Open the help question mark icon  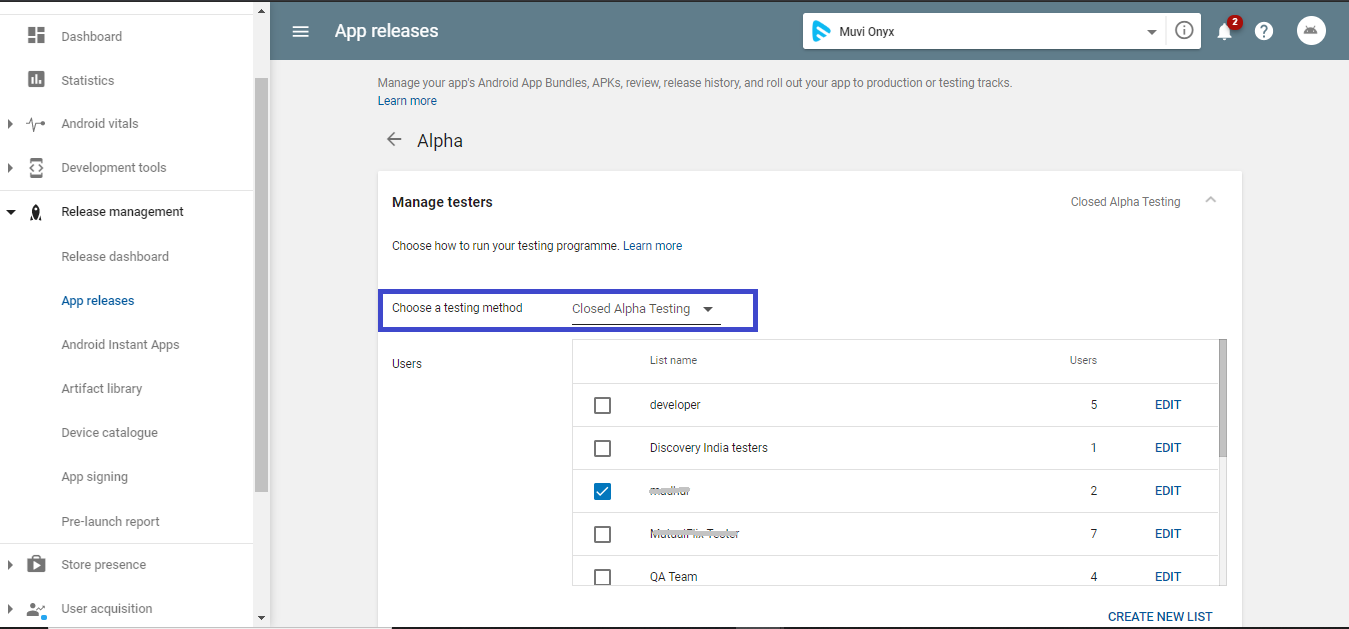(1264, 31)
